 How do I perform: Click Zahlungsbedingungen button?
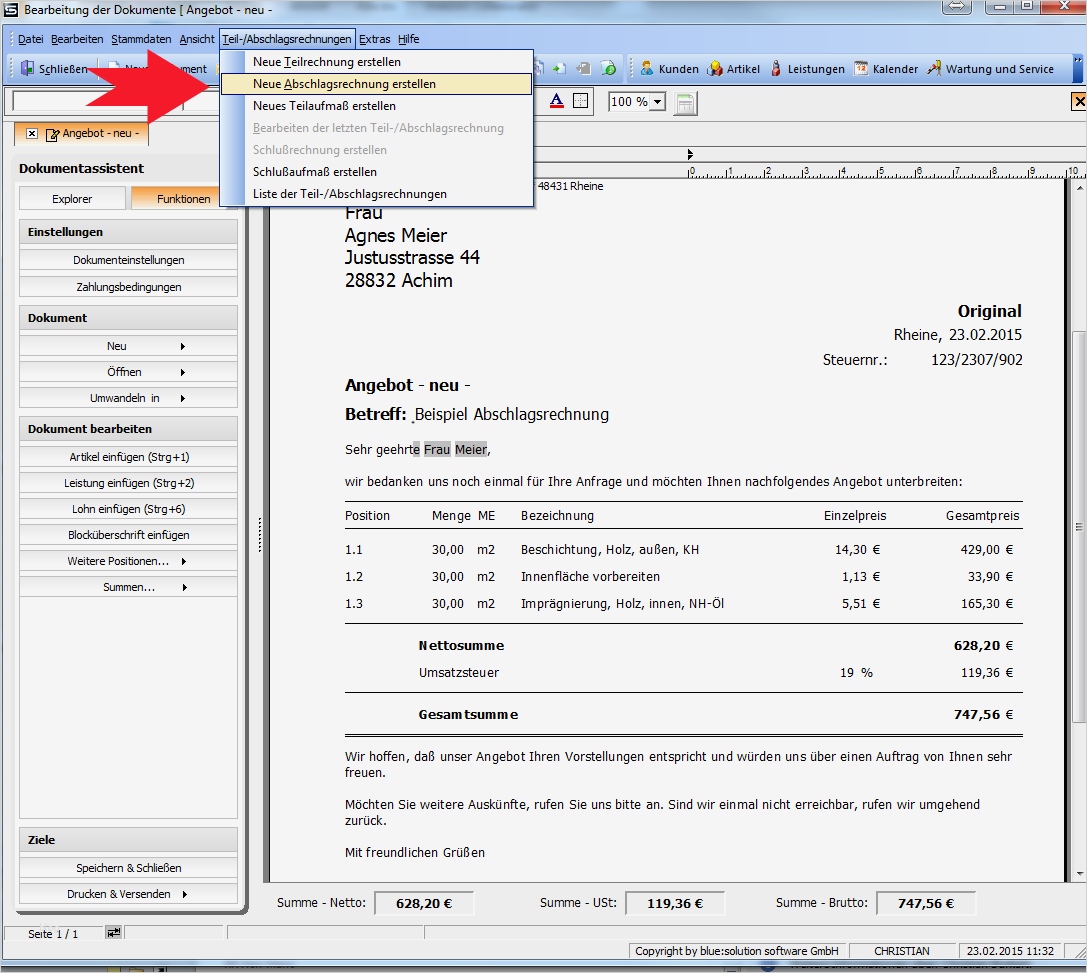128,287
